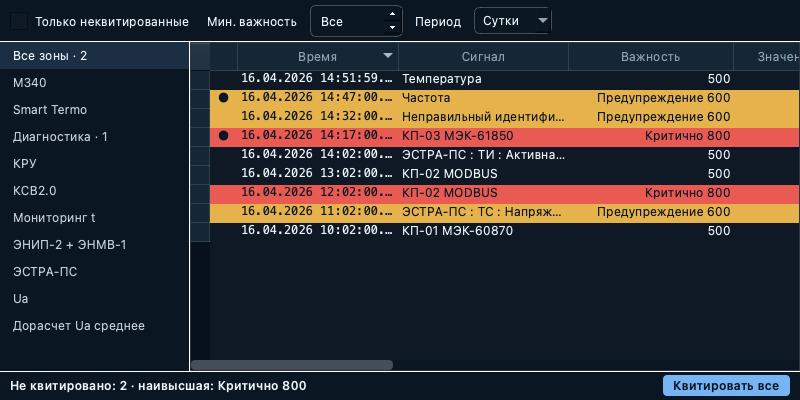Click the time cell 16.04.2026 14:17:00

[317, 136]
